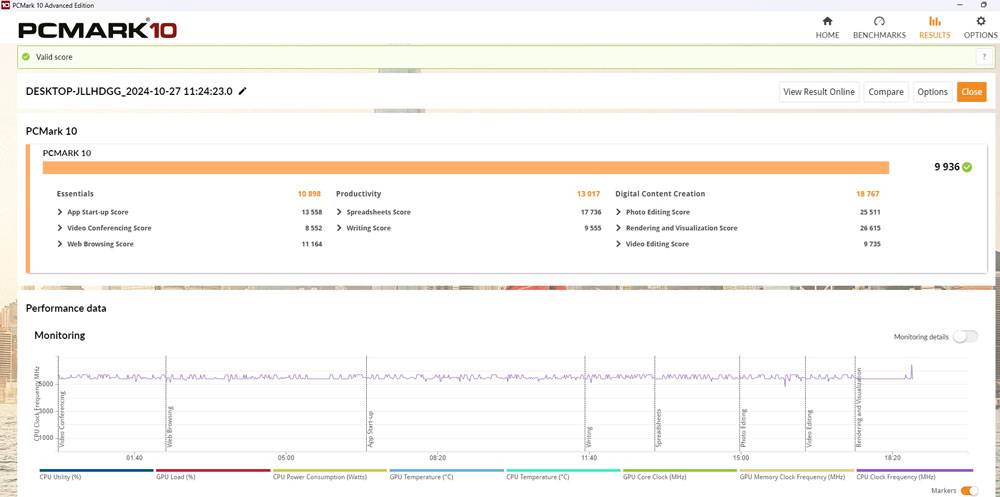This screenshot has width=1000, height=497.
Task: Click the Video Editing timeline marker
Action: point(810,429)
